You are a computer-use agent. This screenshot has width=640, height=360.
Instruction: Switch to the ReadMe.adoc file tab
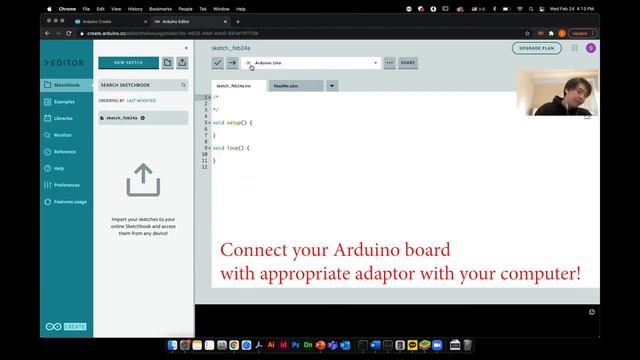(296, 86)
